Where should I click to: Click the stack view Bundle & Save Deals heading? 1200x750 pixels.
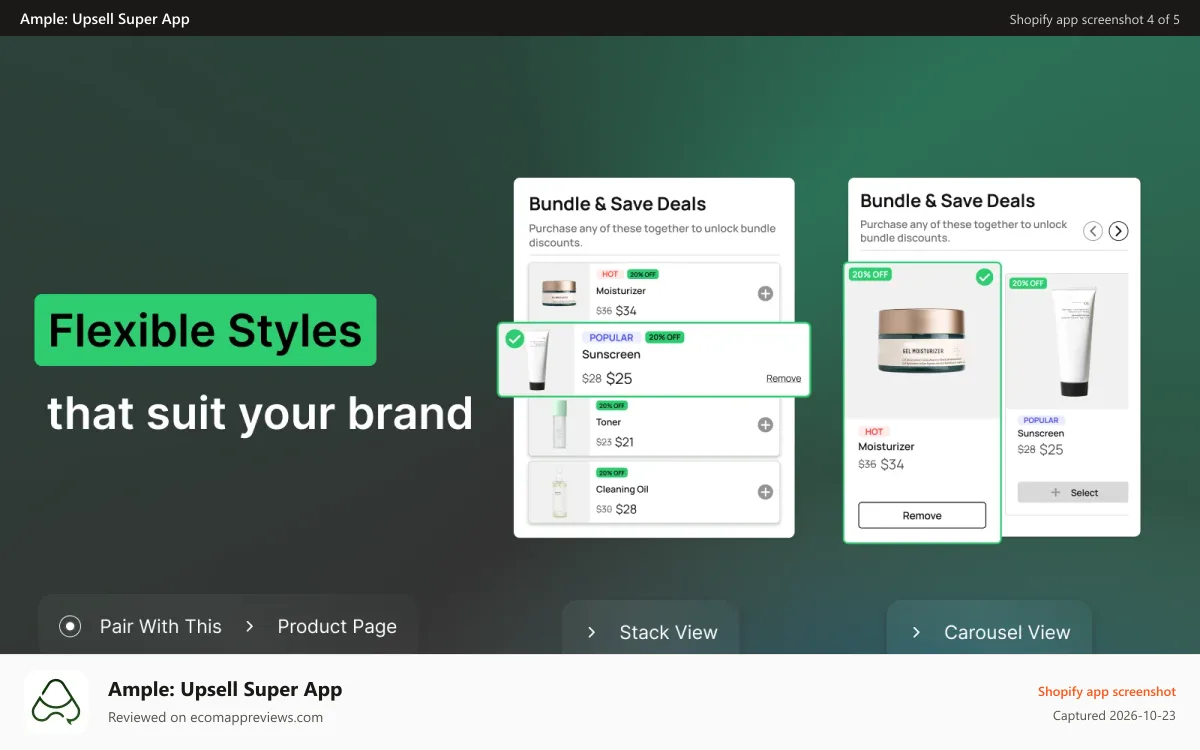point(617,204)
